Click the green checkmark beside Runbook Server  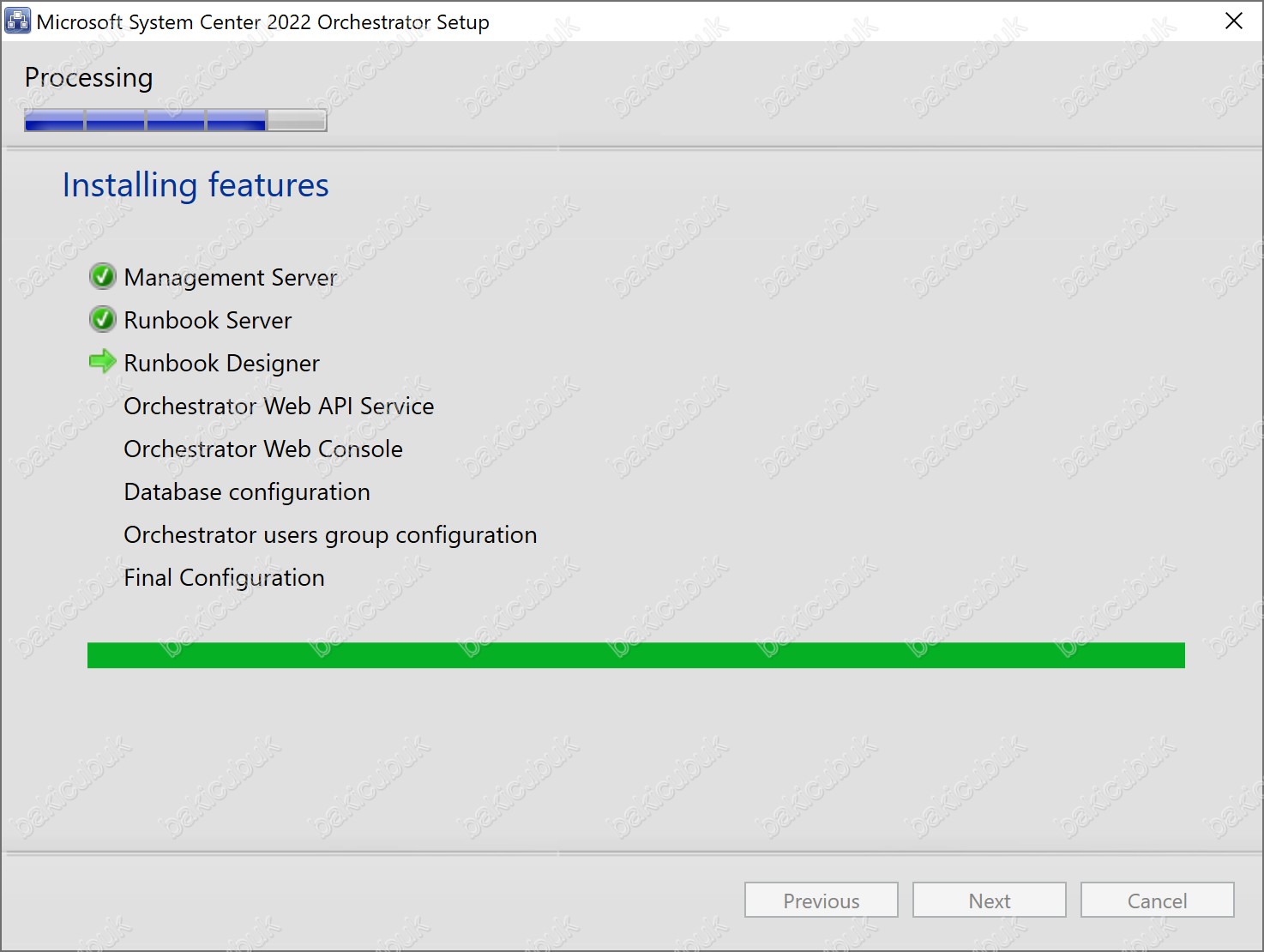pos(103,319)
